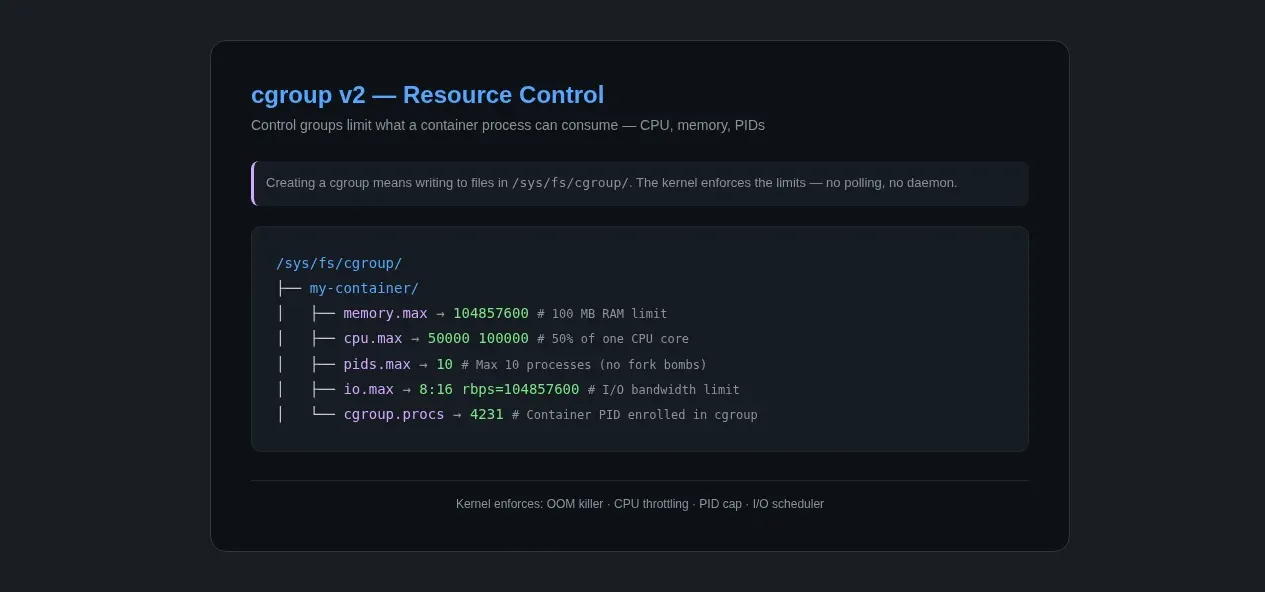Click the 'cpu.max' file name
This screenshot has width=1265, height=592.
coord(373,338)
